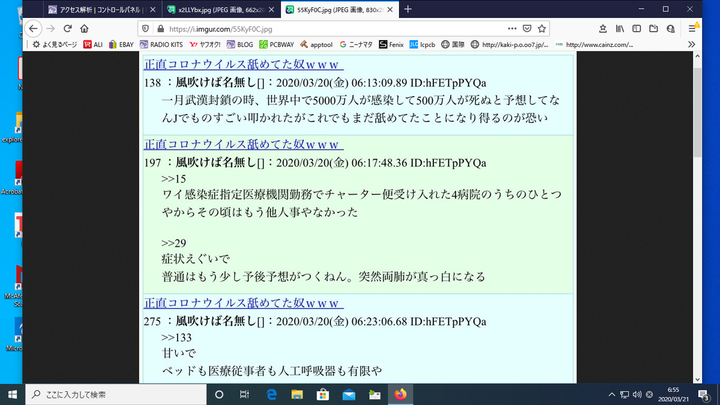Open Cortana circle icon
The height and width of the screenshot is (405, 720).
pos(219,394)
